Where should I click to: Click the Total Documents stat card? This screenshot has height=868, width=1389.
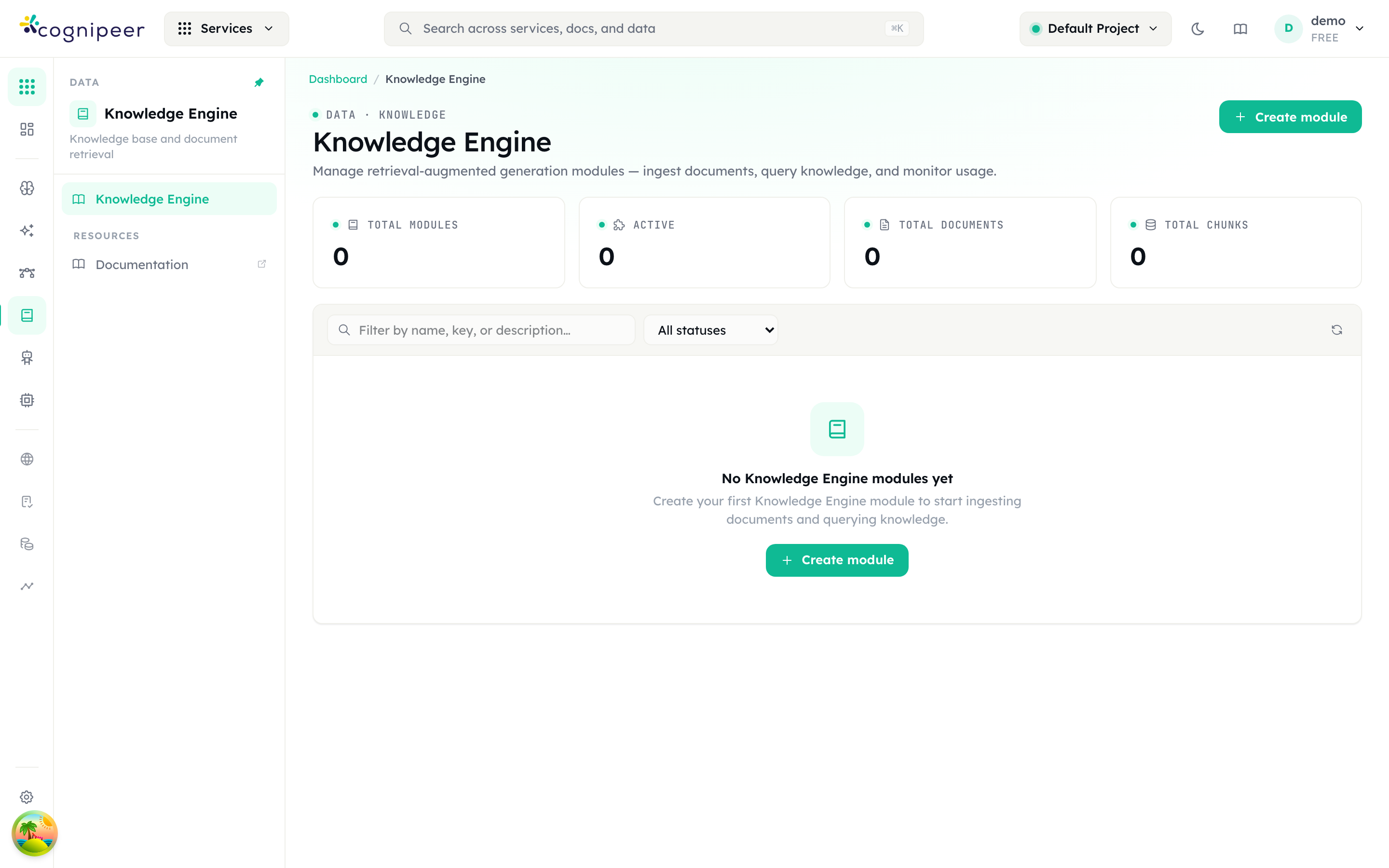coord(970,243)
